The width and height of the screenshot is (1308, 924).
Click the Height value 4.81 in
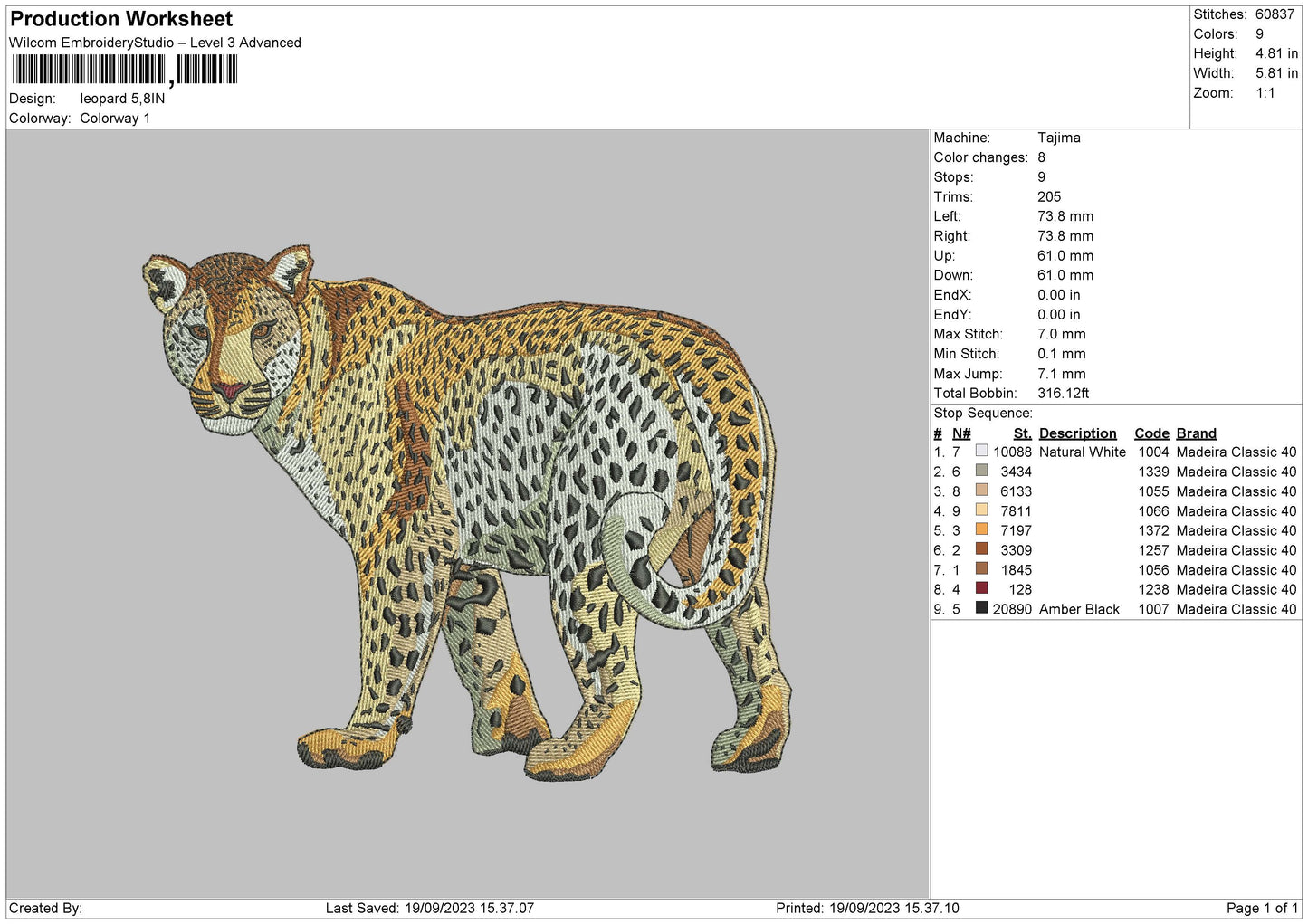(x=1276, y=53)
